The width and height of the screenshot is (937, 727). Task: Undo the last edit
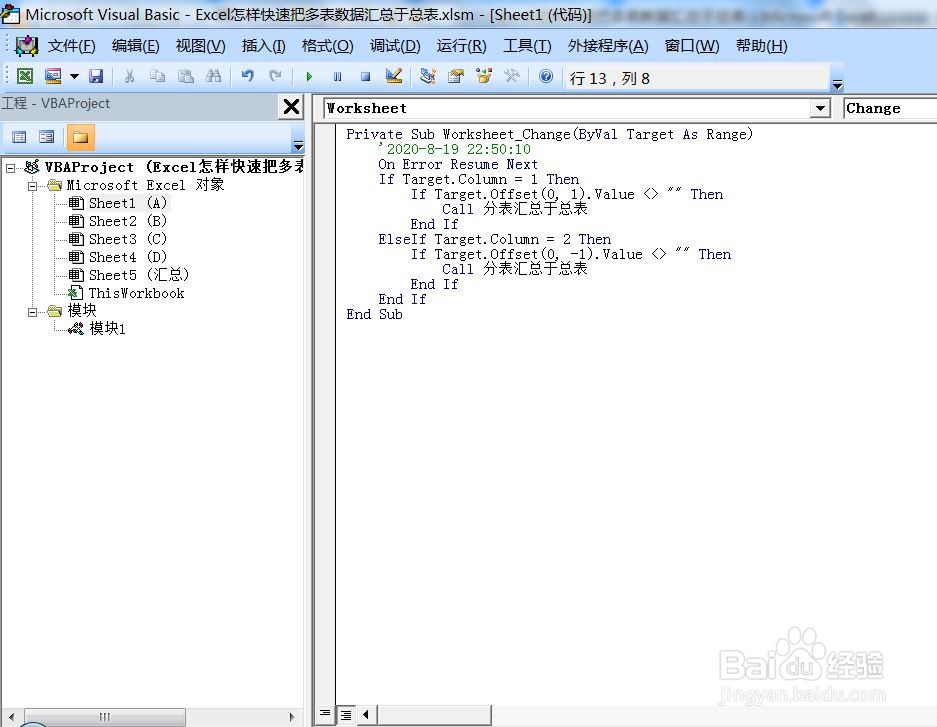point(247,76)
